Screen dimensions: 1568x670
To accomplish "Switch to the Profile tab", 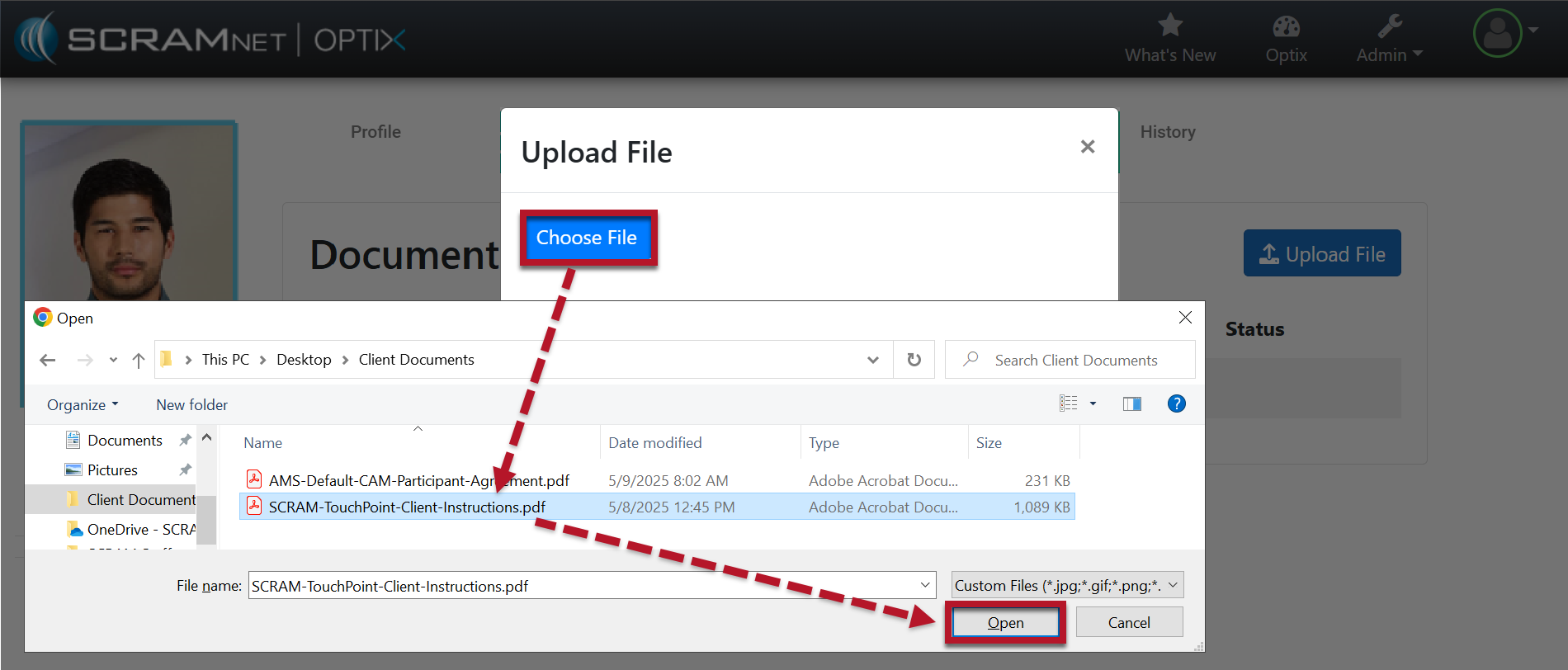I will pyautogui.click(x=375, y=132).
